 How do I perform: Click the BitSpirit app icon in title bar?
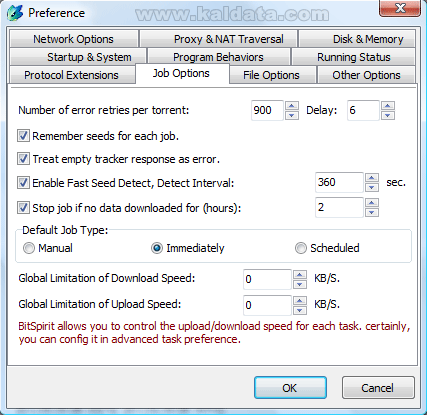pyautogui.click(x=15, y=13)
